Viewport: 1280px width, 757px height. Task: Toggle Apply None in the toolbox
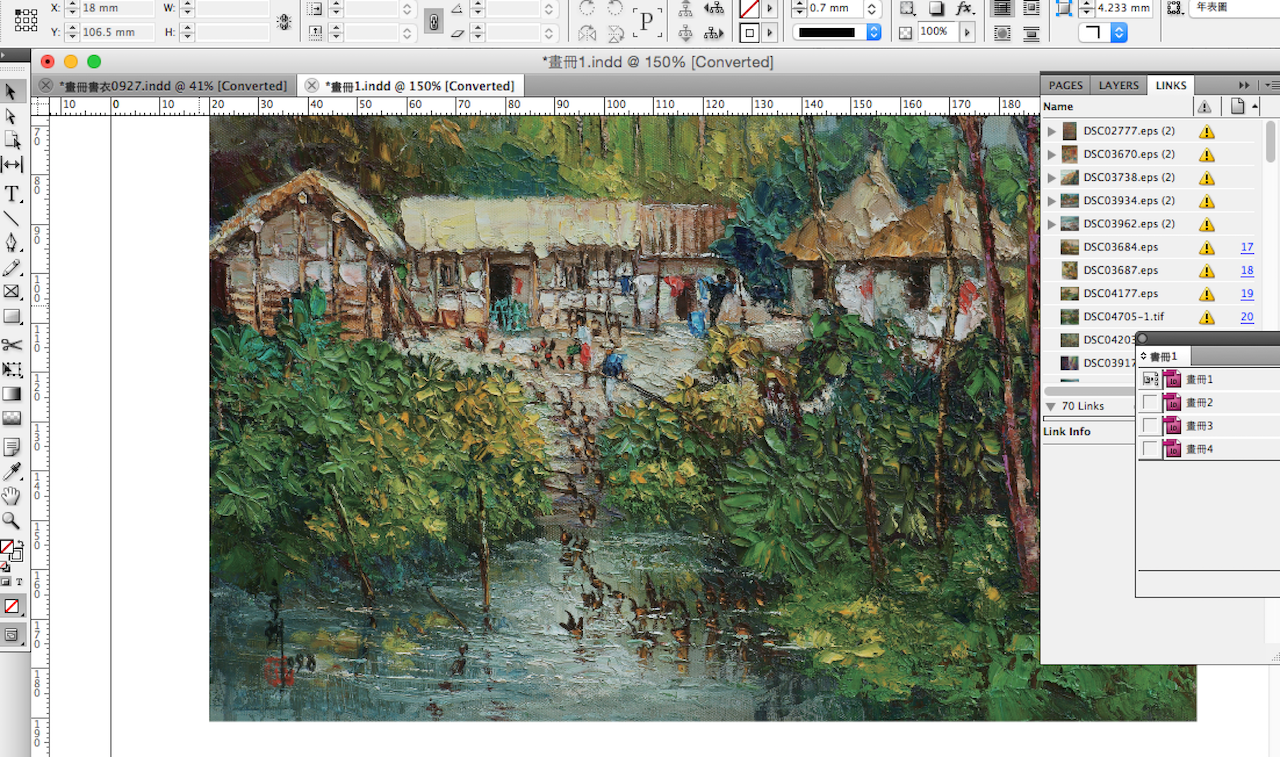pyautogui.click(x=12, y=606)
